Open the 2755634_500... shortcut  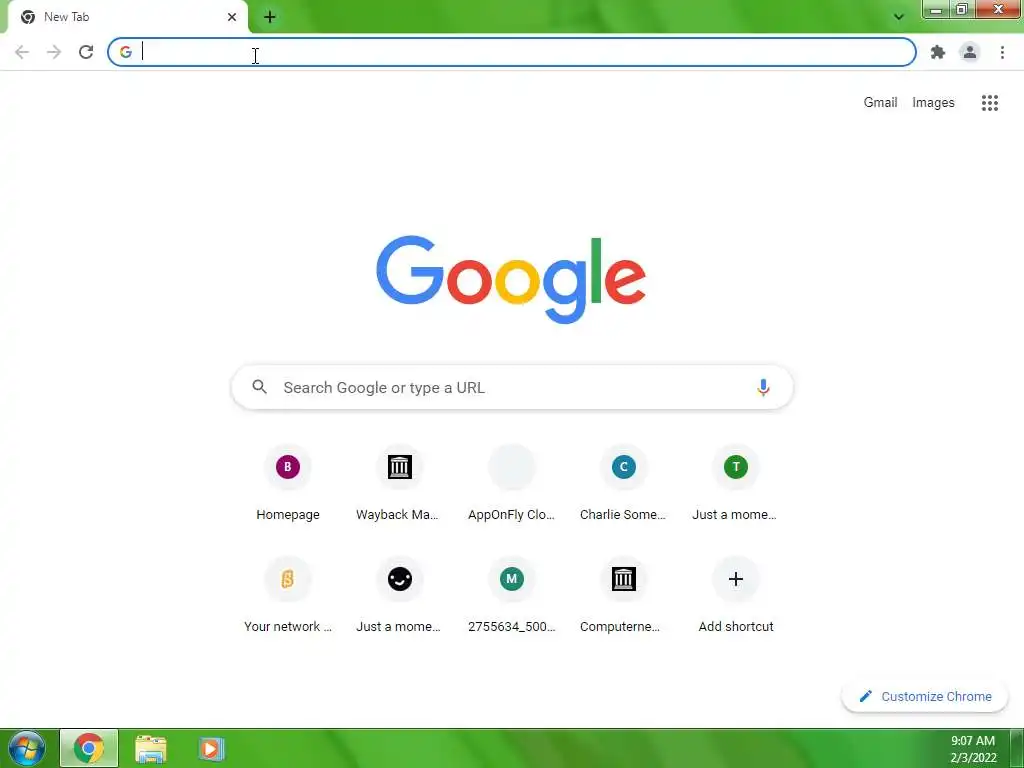511,595
